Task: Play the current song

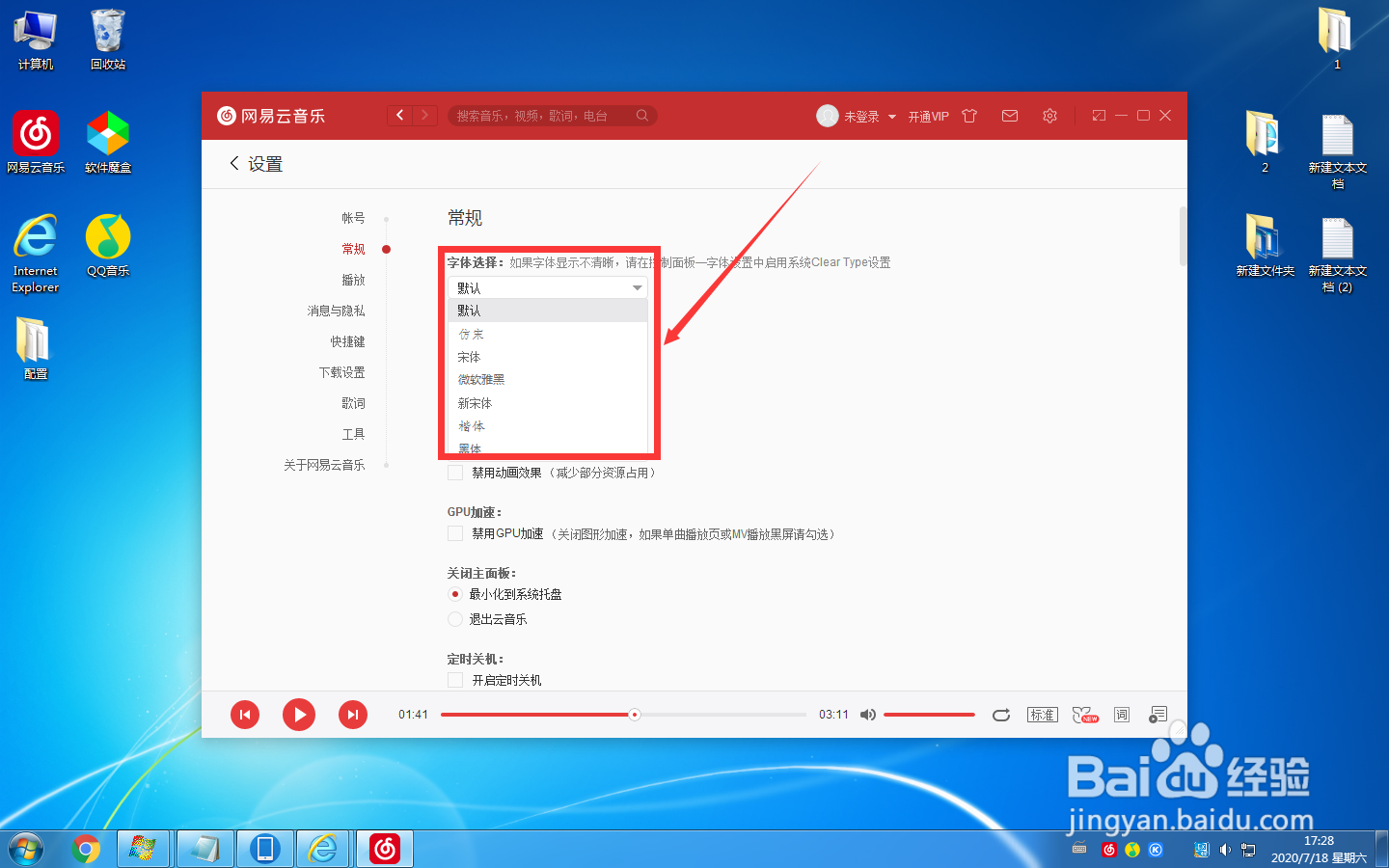Action: coord(299,715)
